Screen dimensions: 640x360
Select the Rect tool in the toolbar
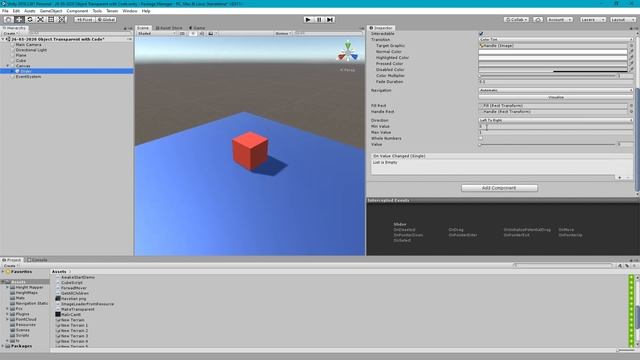tap(51, 20)
